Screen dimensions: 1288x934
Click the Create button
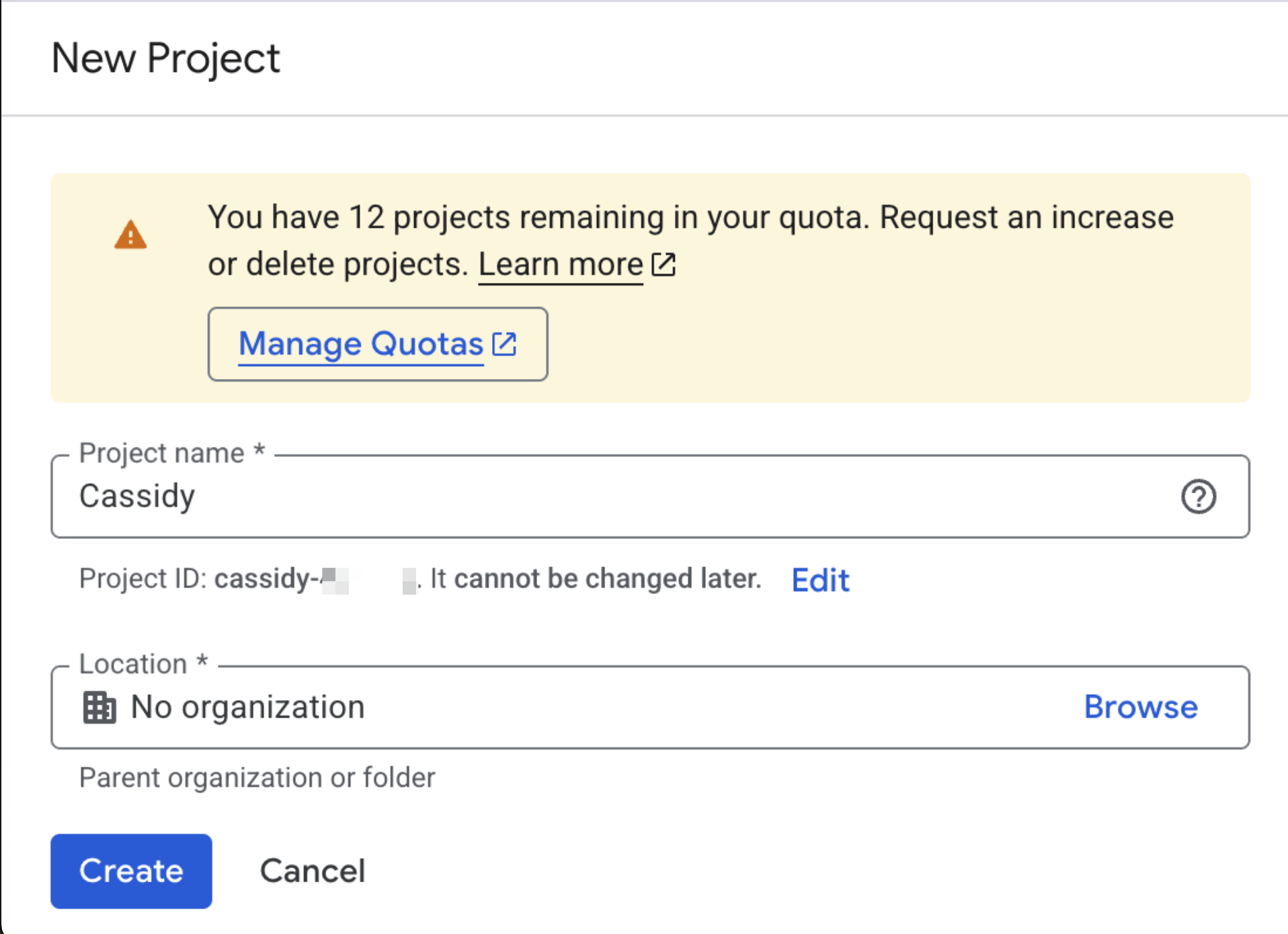pyautogui.click(x=130, y=871)
